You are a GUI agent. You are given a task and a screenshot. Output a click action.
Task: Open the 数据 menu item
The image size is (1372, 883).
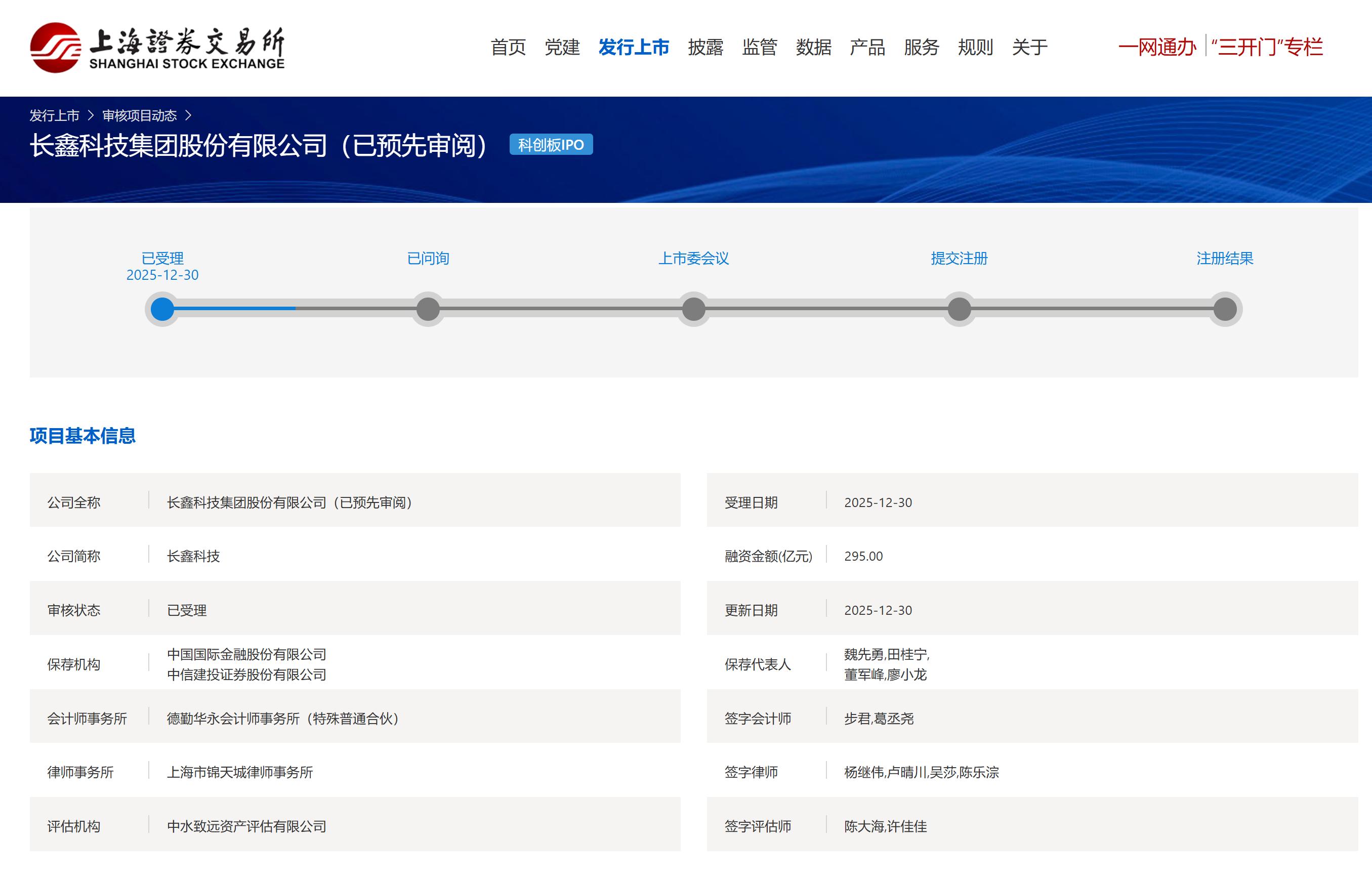pos(813,47)
